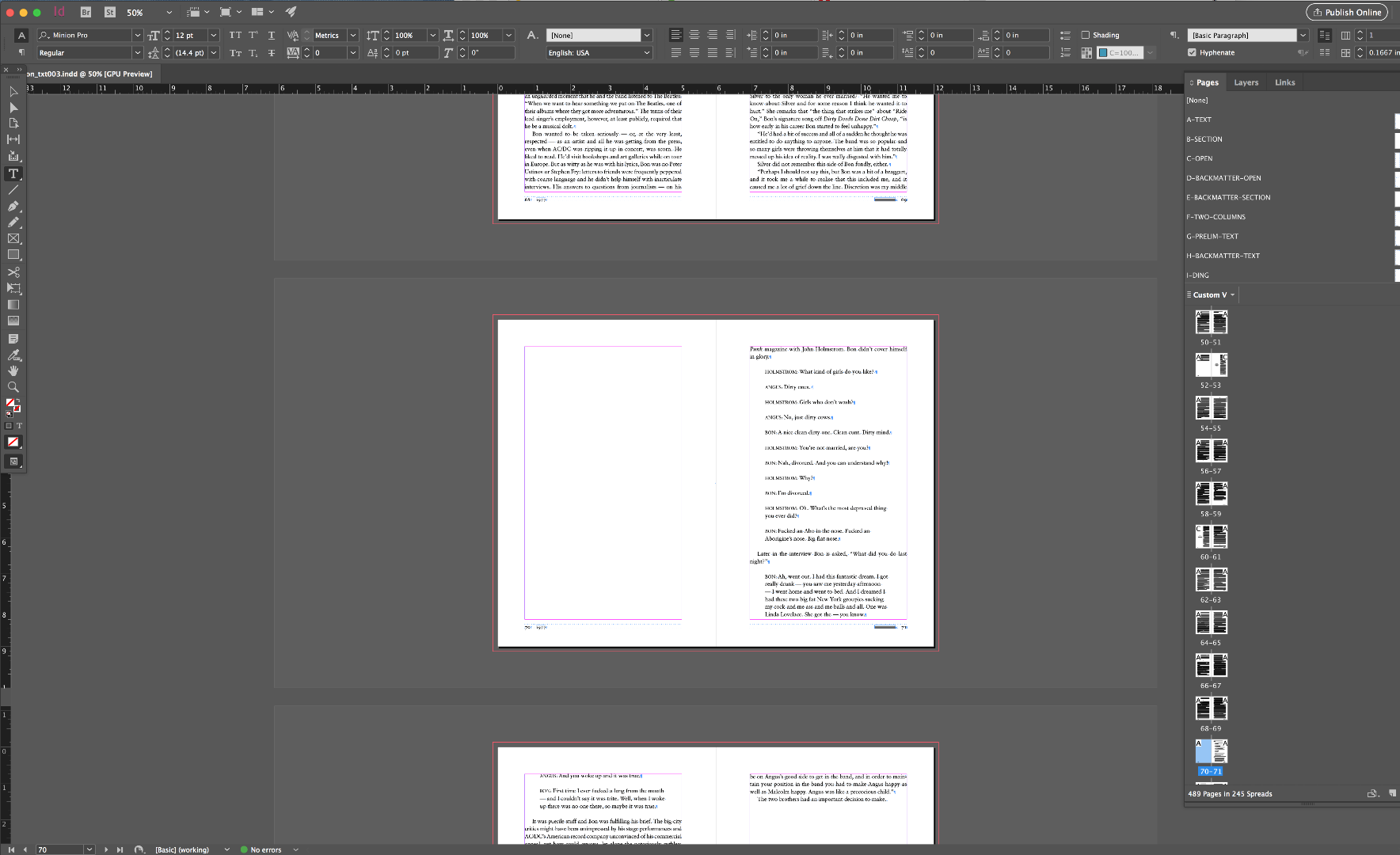Select the F-TWO-COLUMNS master page
The height and width of the screenshot is (855, 1400).
coord(1215,217)
